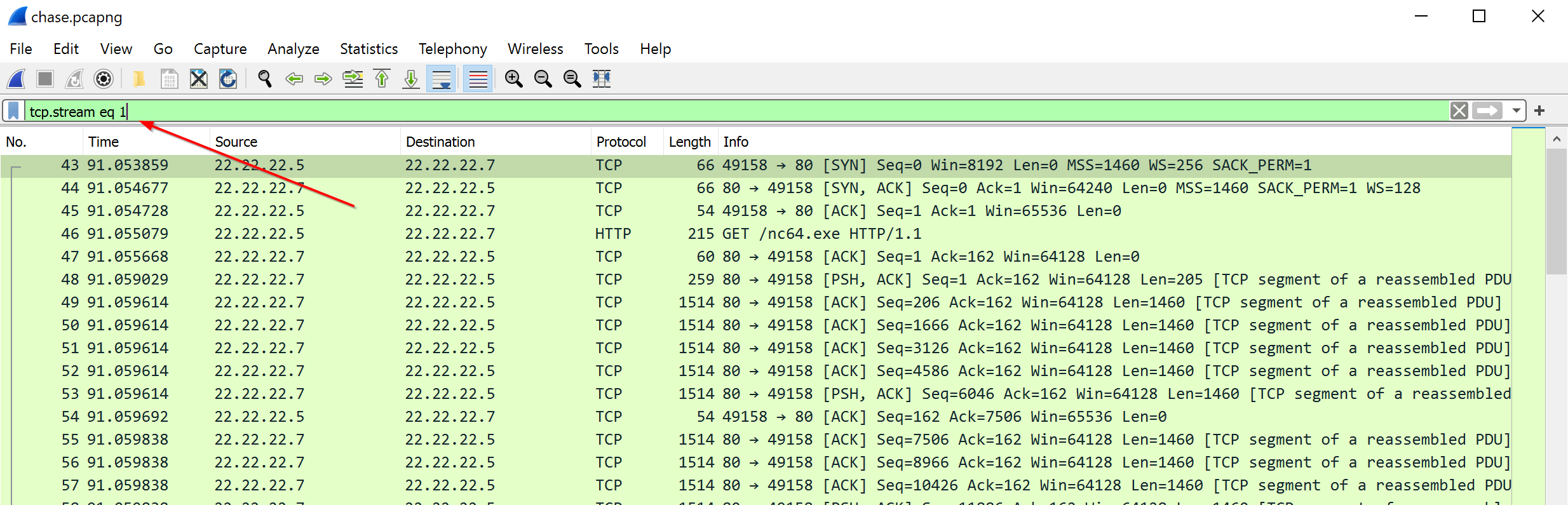Viewport: 1568px width, 505px height.
Task: Open the File menu
Action: (x=21, y=49)
